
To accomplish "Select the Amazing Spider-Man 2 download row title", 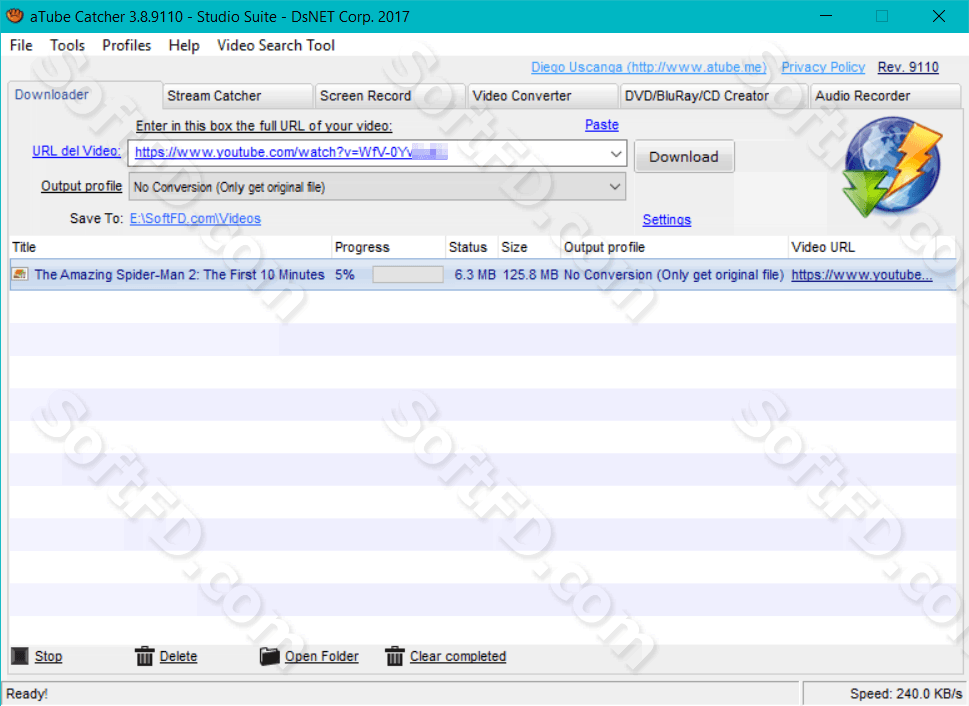I will pyautogui.click(x=179, y=274).
